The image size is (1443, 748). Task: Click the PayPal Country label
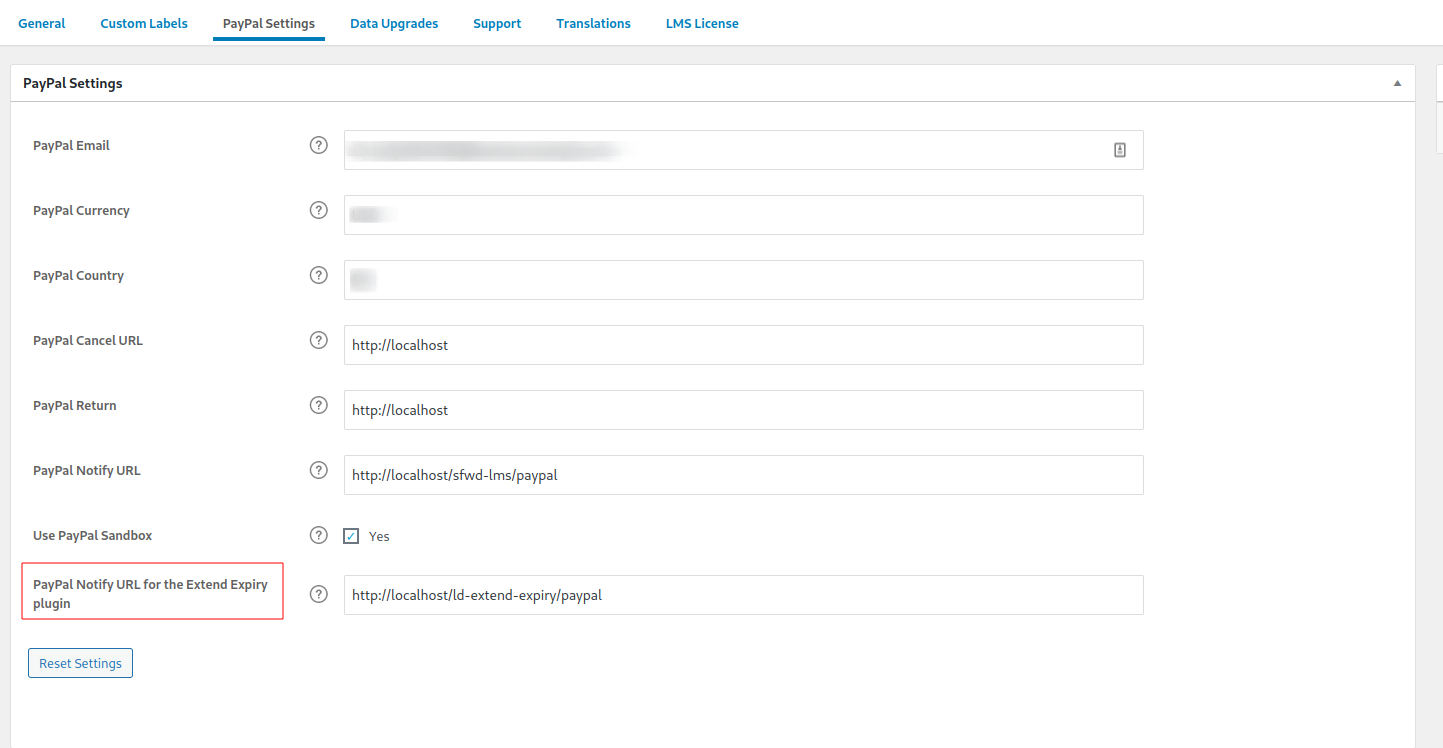pyautogui.click(x=78, y=275)
